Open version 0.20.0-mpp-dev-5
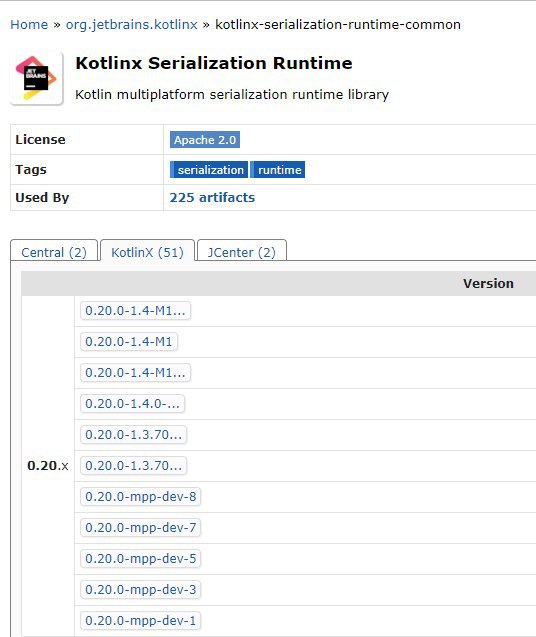Viewport: 536px width, 637px height. click(x=141, y=559)
